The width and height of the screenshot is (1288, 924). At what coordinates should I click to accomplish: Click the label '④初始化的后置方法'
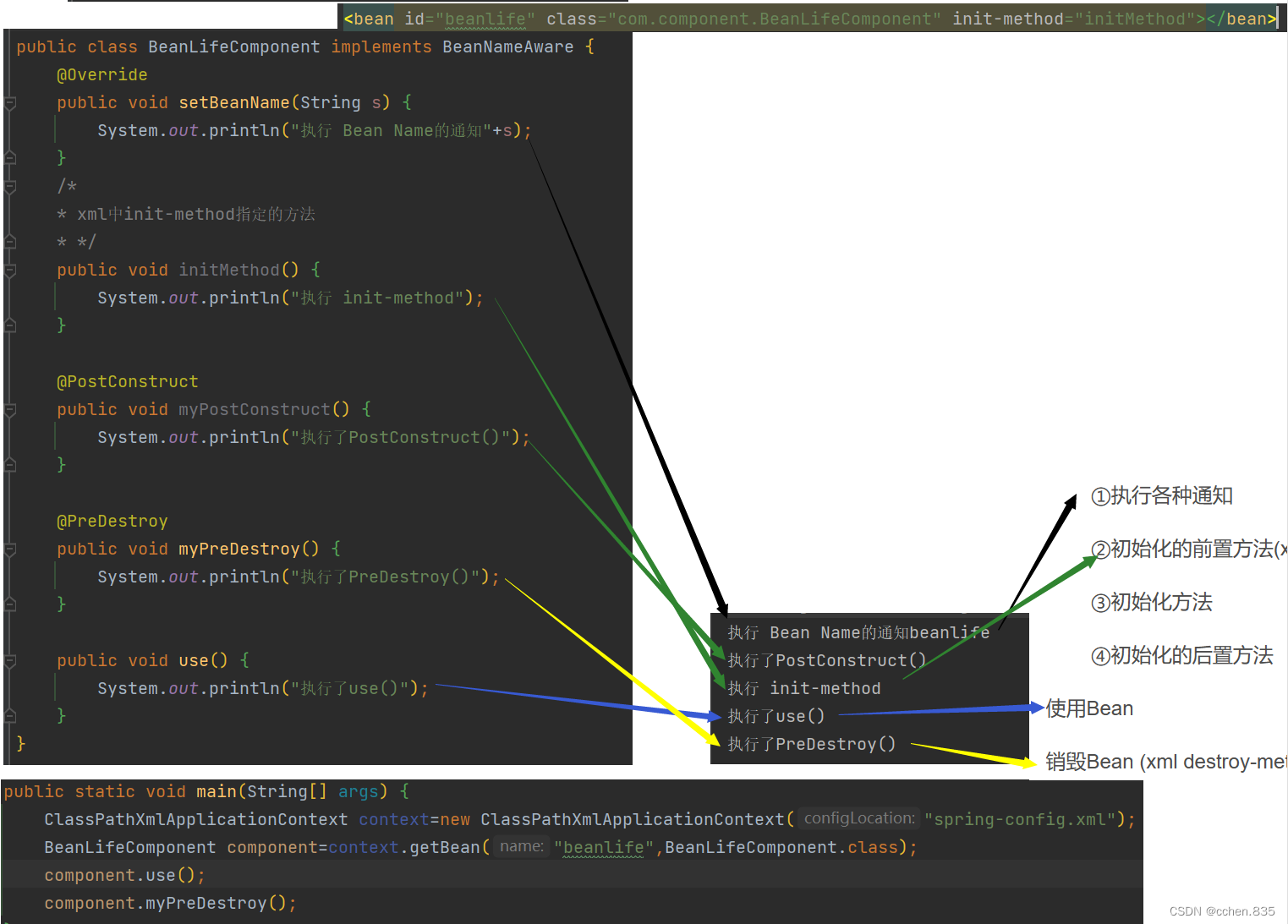[x=1182, y=656]
